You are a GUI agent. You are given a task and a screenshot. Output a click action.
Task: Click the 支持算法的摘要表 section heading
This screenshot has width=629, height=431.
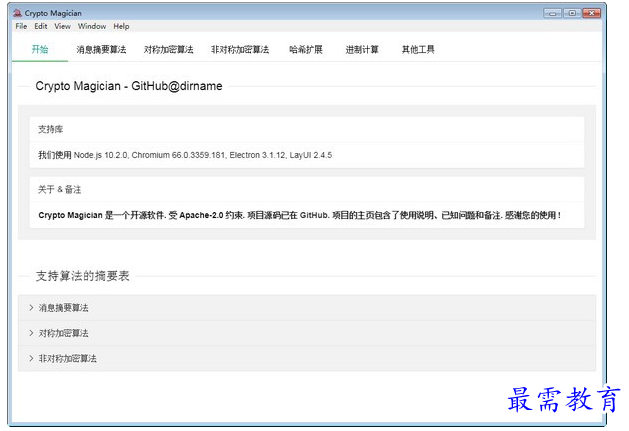pyautogui.click(x=83, y=276)
